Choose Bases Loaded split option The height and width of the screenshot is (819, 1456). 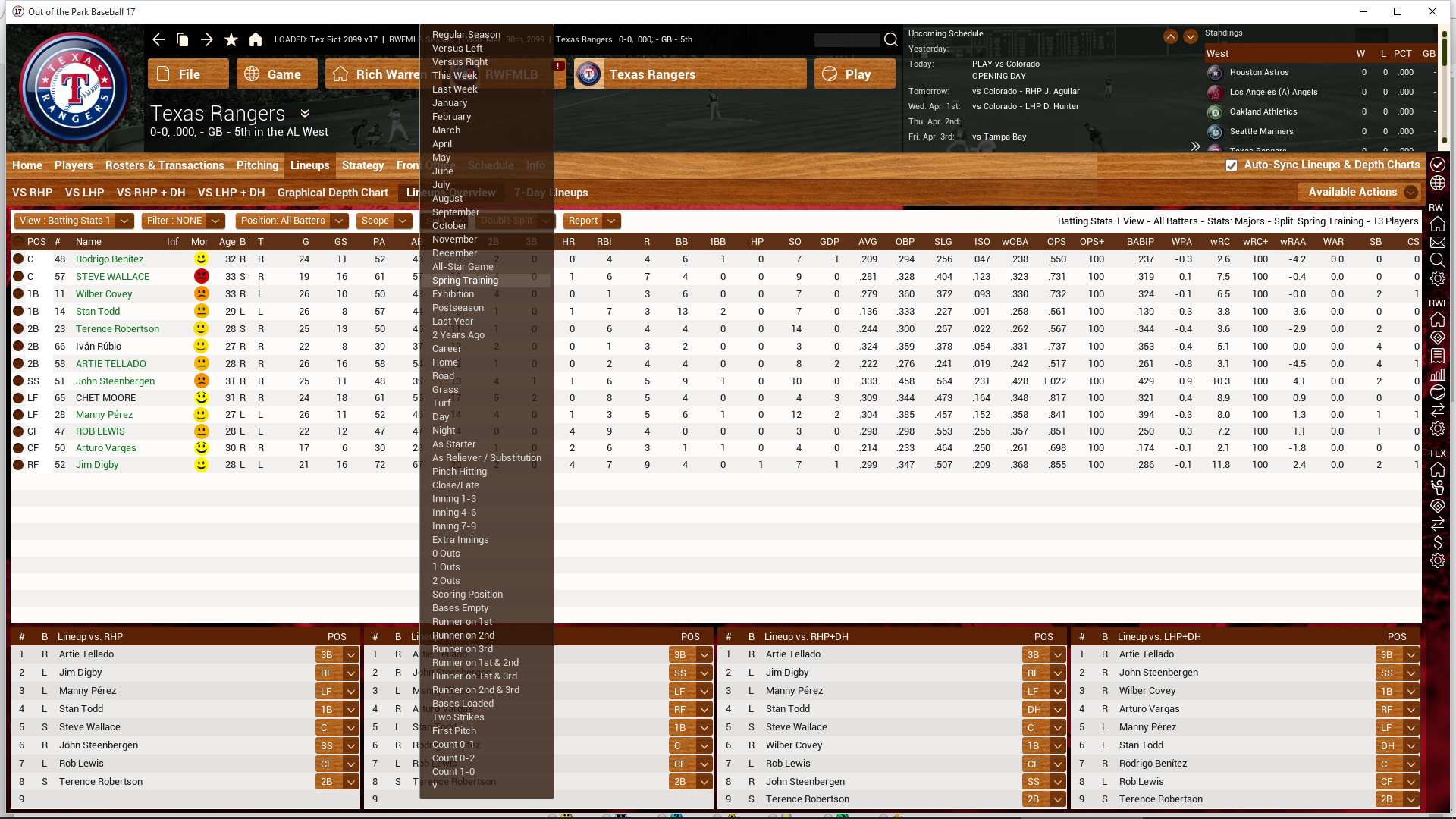pyautogui.click(x=463, y=703)
